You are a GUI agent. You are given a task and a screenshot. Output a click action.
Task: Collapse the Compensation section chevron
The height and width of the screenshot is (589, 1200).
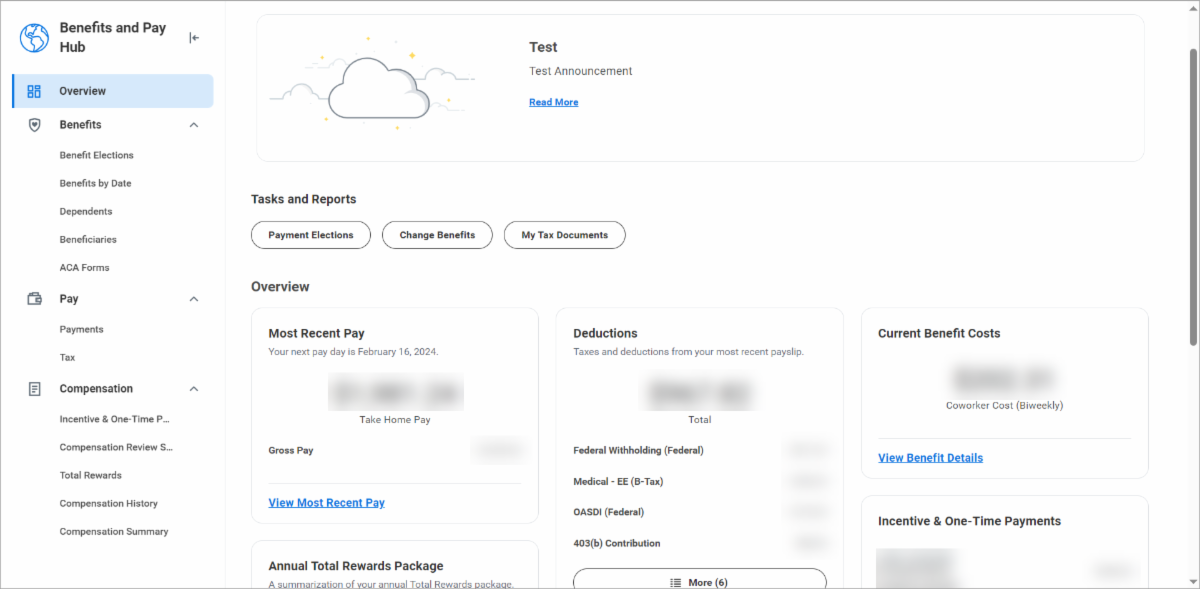pos(195,388)
